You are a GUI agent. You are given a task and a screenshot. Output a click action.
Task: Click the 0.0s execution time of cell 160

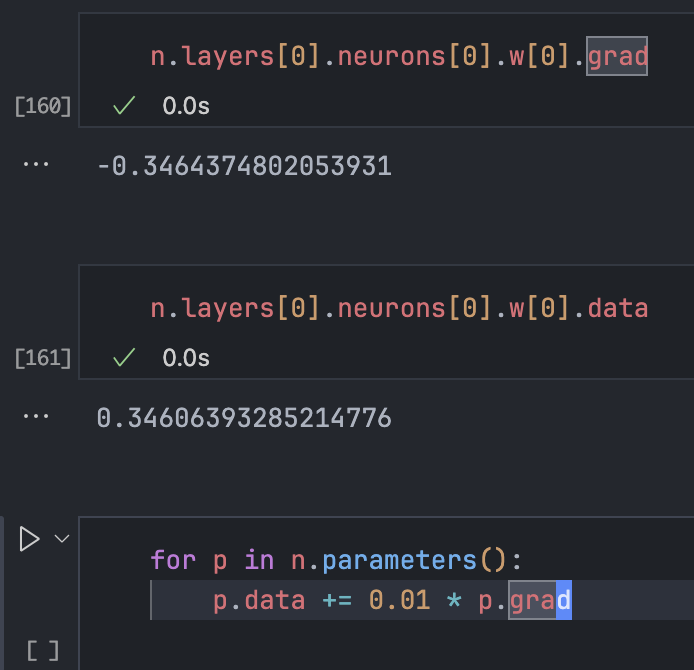click(x=186, y=106)
